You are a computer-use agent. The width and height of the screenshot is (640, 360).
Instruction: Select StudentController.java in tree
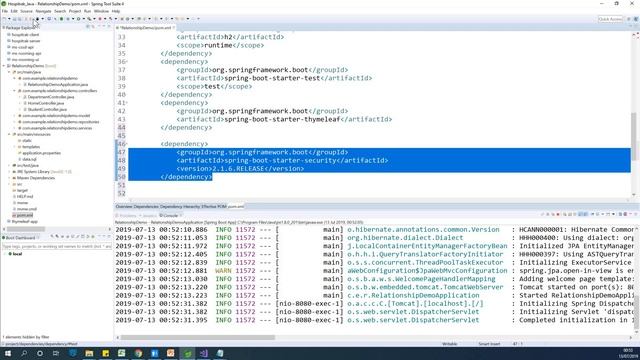pos(47,109)
